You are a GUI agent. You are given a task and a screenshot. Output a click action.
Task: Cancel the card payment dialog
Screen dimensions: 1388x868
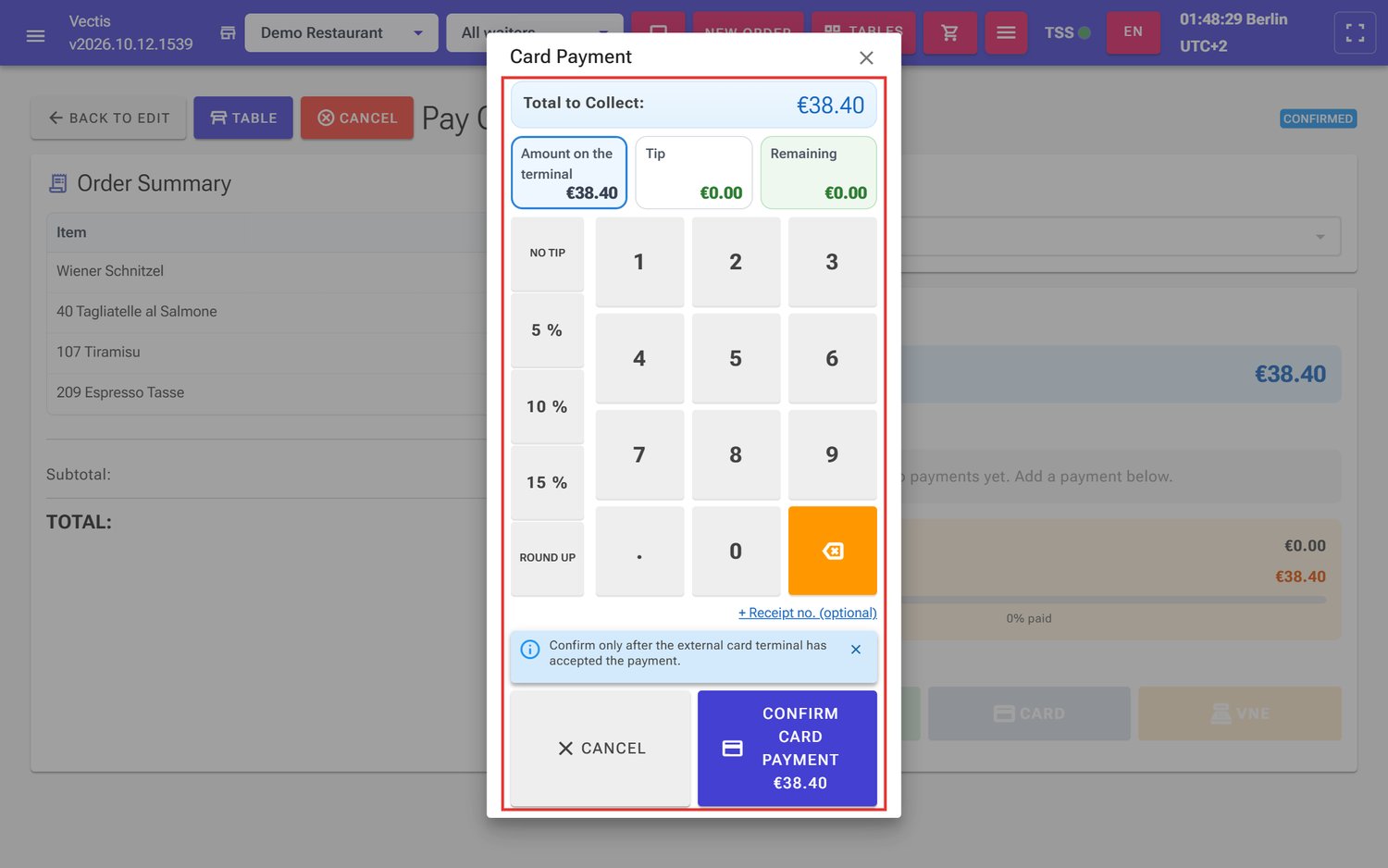pyautogui.click(x=601, y=749)
